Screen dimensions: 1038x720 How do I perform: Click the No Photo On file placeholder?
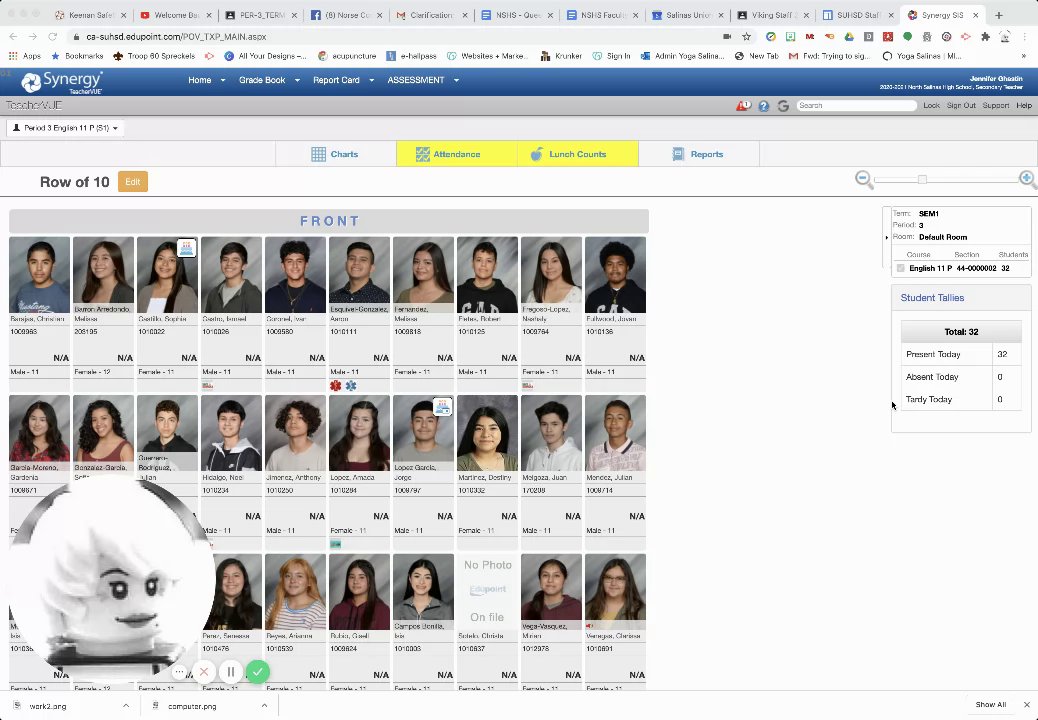[487, 592]
